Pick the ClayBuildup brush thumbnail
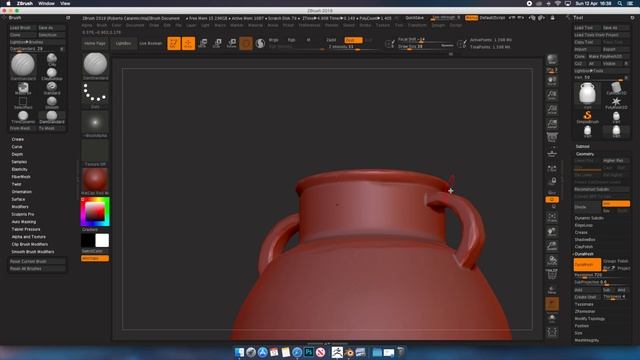 click(52, 73)
